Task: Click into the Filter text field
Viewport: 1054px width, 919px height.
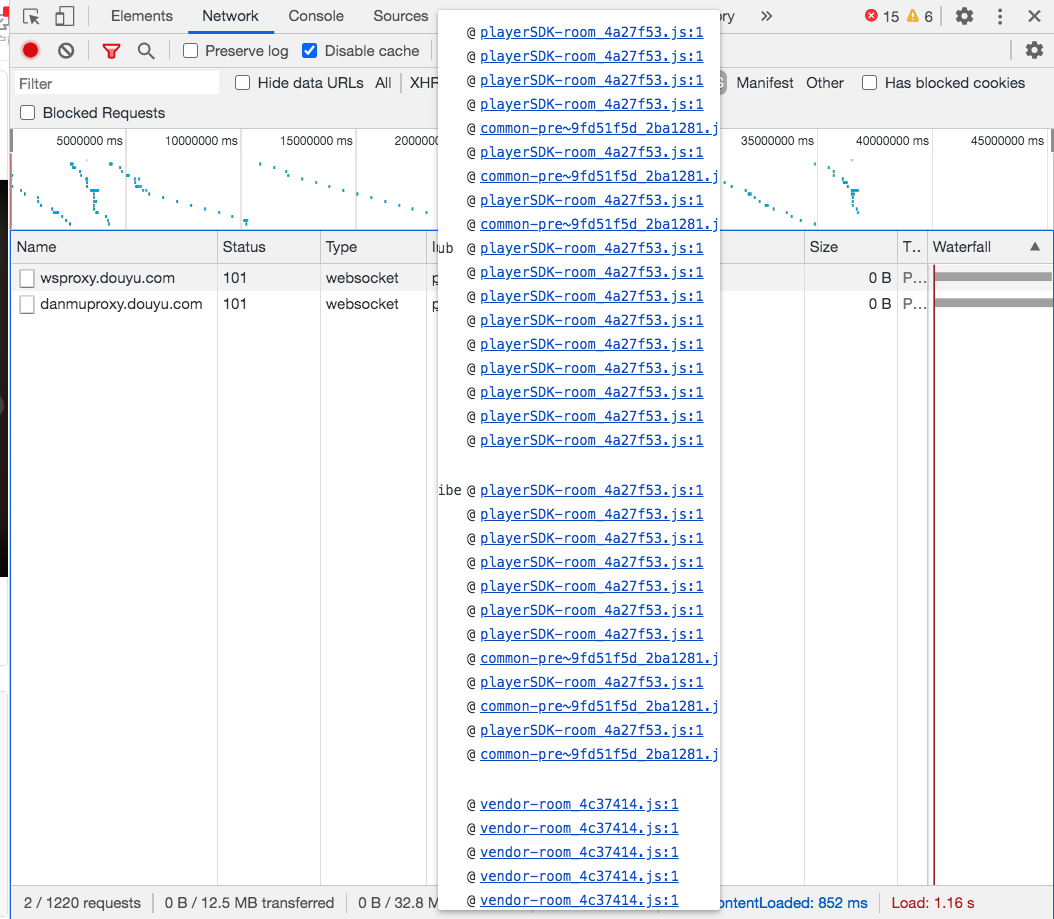Action: (116, 84)
